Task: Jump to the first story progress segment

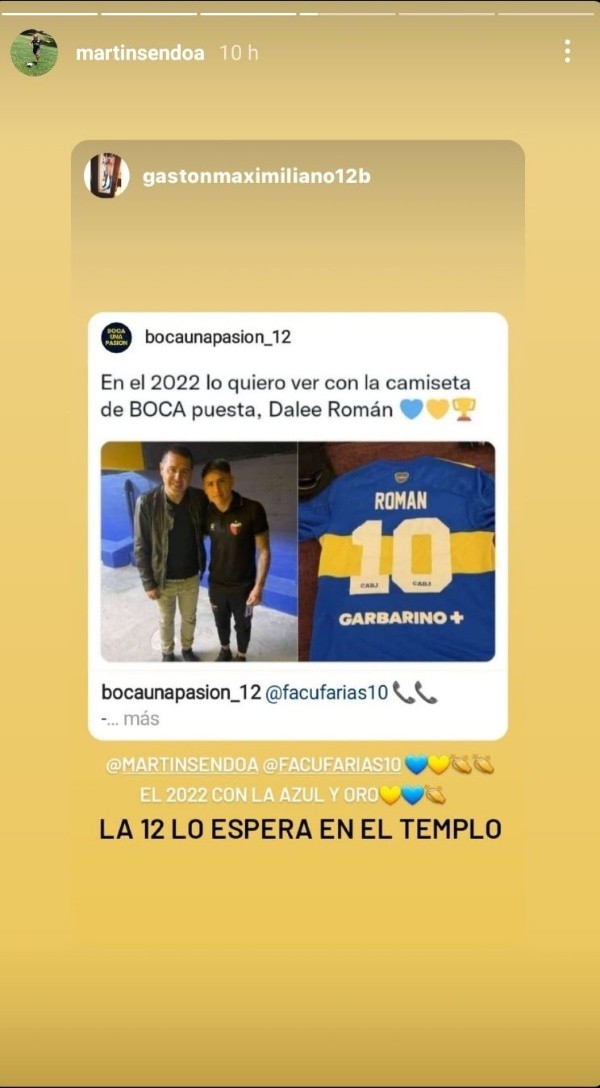Action: pyautogui.click(x=49, y=13)
